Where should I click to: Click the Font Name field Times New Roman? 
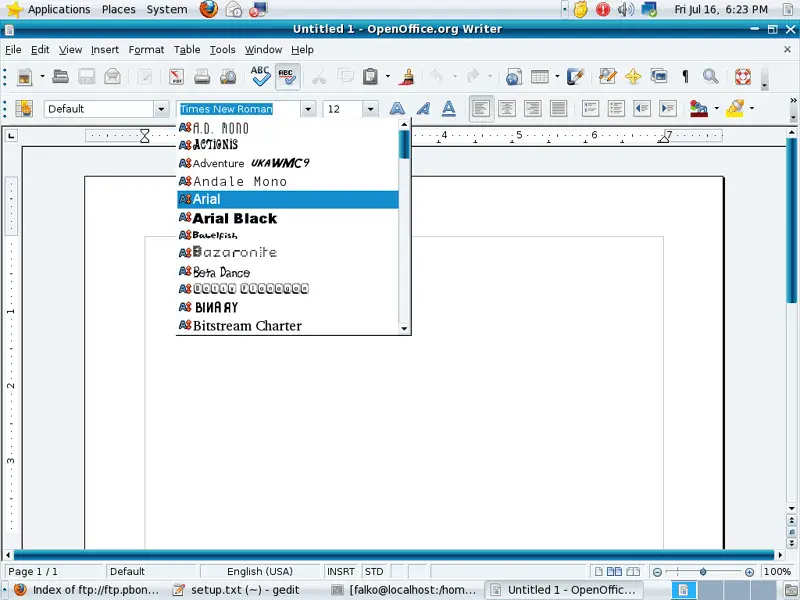pos(239,109)
